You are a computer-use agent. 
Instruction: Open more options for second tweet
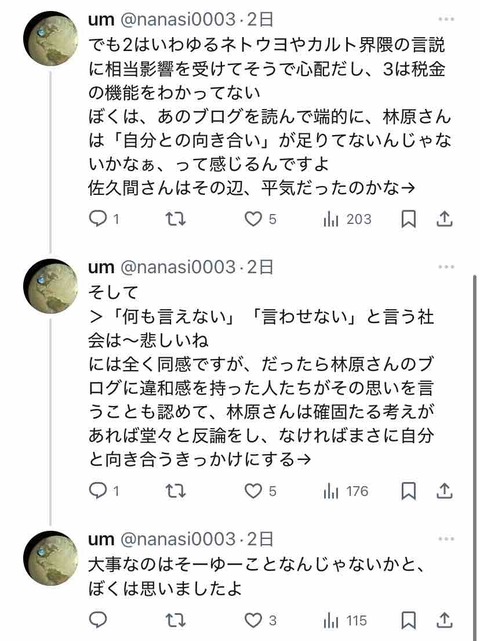click(446, 267)
